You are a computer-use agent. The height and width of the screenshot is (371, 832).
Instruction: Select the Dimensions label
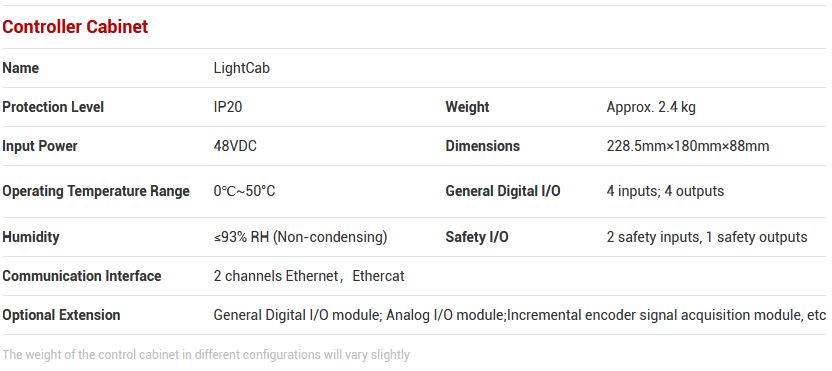[x=483, y=146]
